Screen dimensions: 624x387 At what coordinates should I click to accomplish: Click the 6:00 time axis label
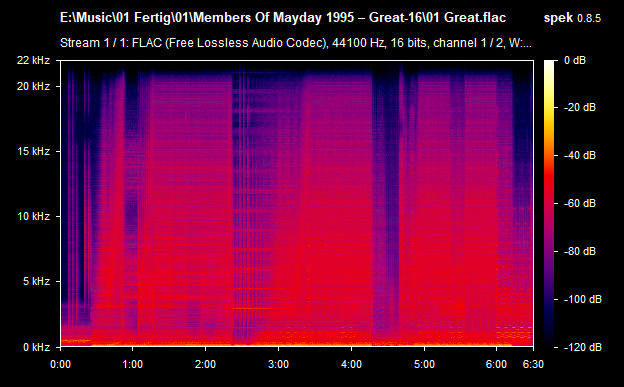point(496,364)
